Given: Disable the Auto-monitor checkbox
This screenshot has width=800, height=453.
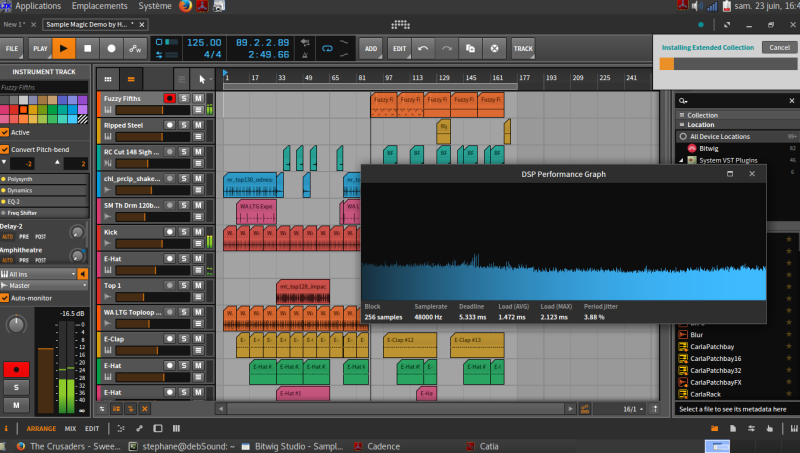Looking at the screenshot, I should coord(5,298).
